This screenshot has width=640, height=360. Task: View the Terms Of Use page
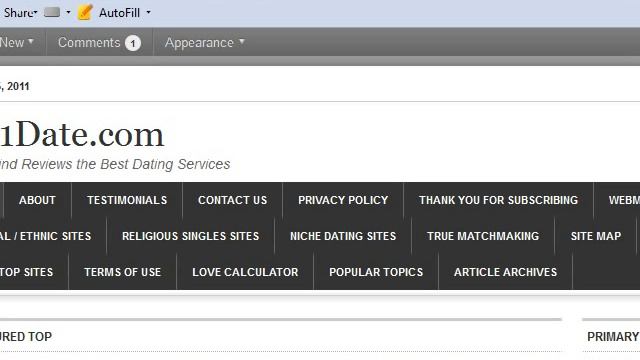pos(122,272)
